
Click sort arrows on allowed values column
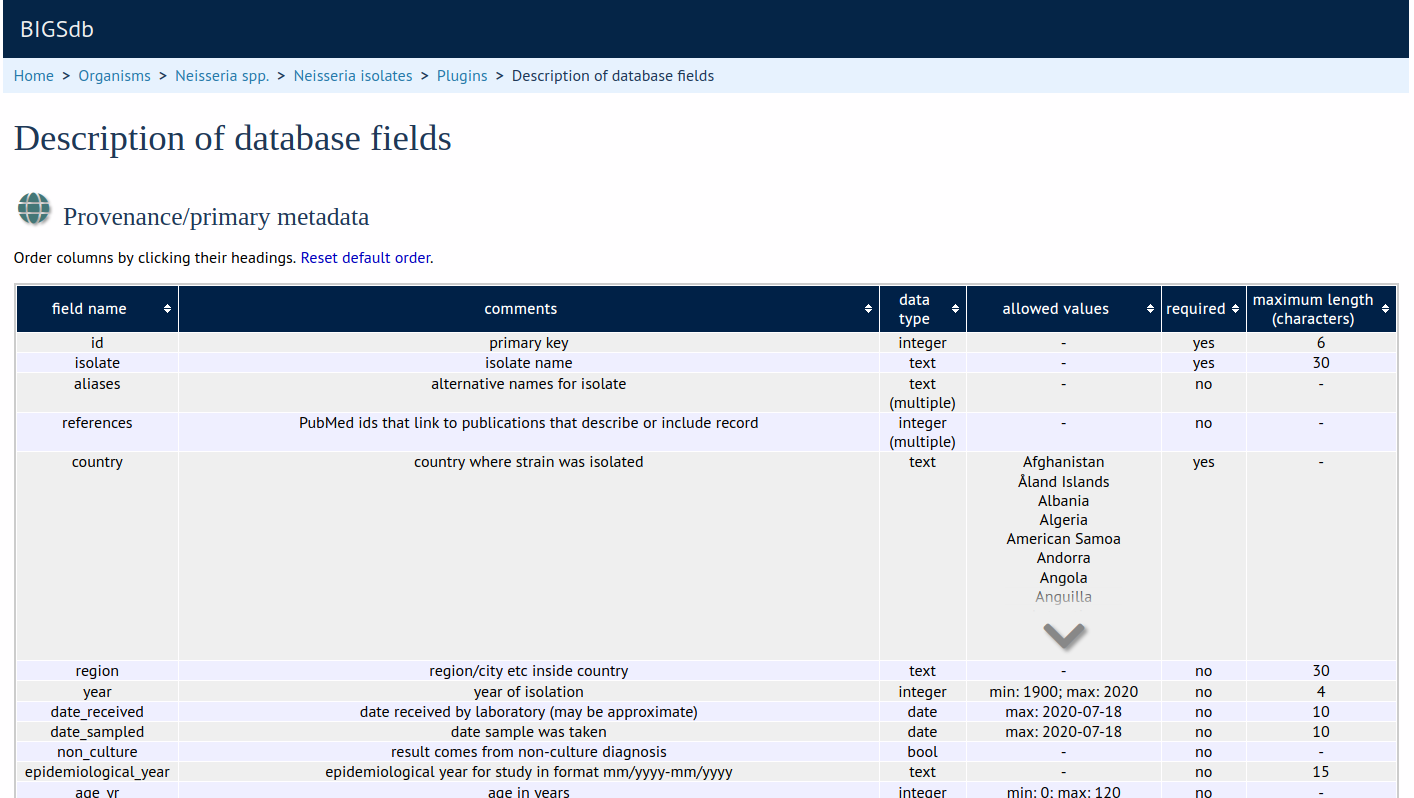tap(1150, 310)
